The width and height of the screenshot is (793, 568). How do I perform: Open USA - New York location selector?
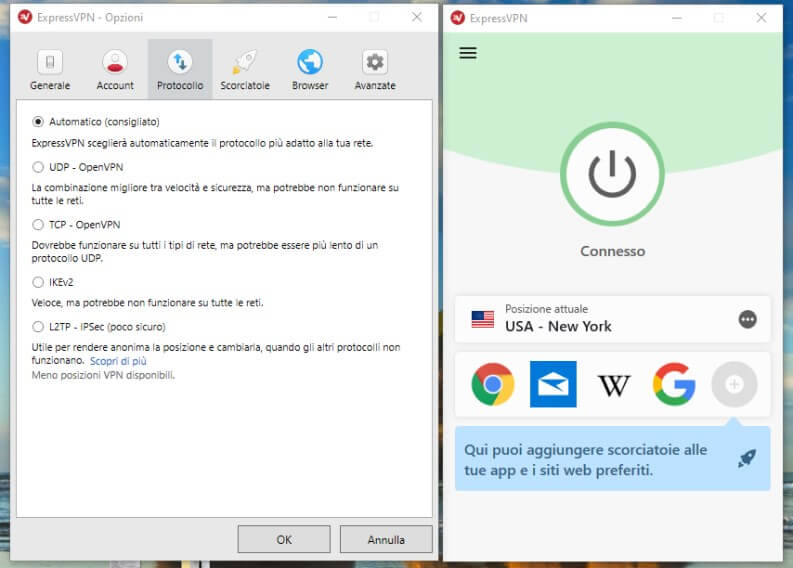tap(612, 319)
